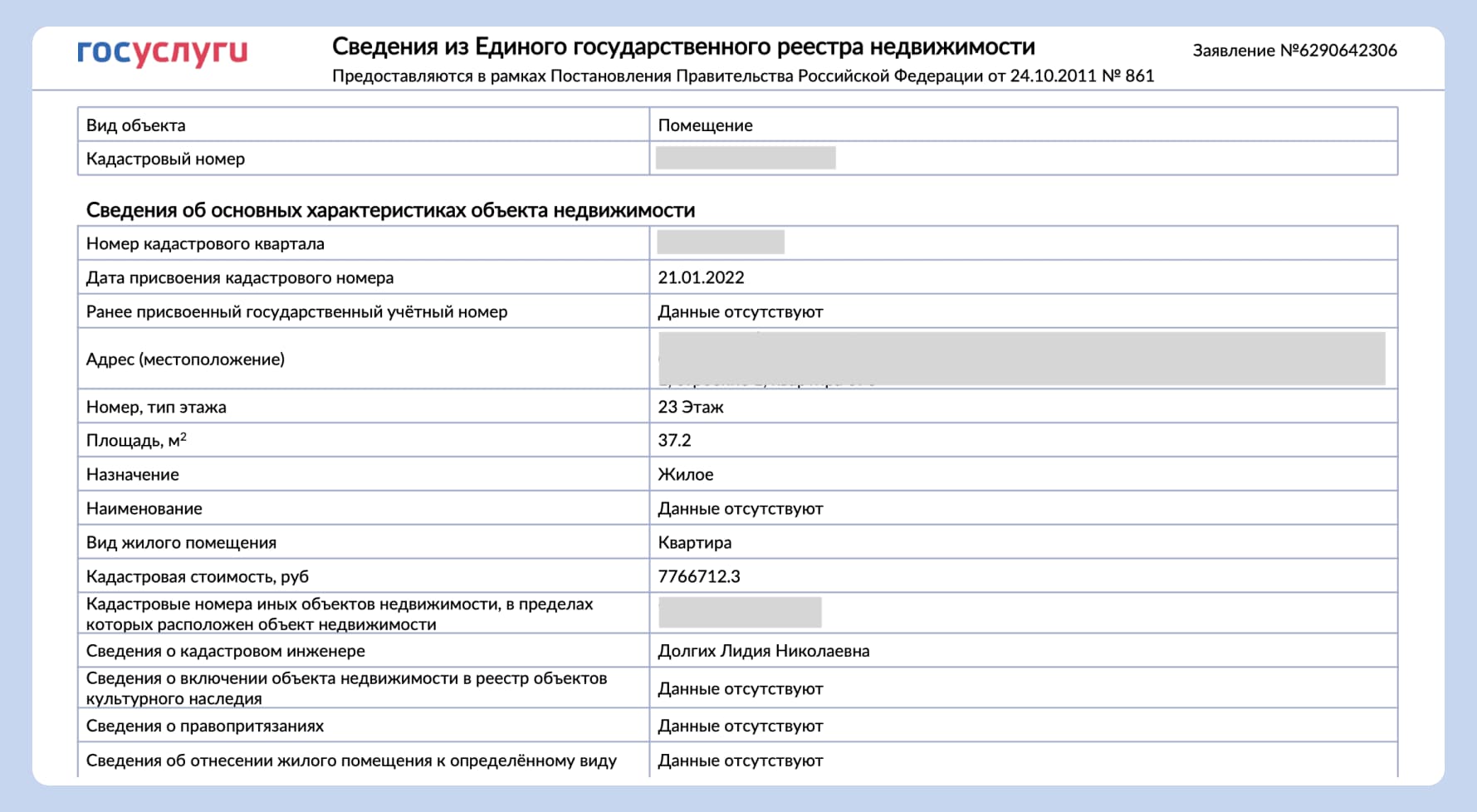Image resolution: width=1477 pixels, height=812 pixels.
Task: Select the Вид объекта row
Action: point(332,125)
